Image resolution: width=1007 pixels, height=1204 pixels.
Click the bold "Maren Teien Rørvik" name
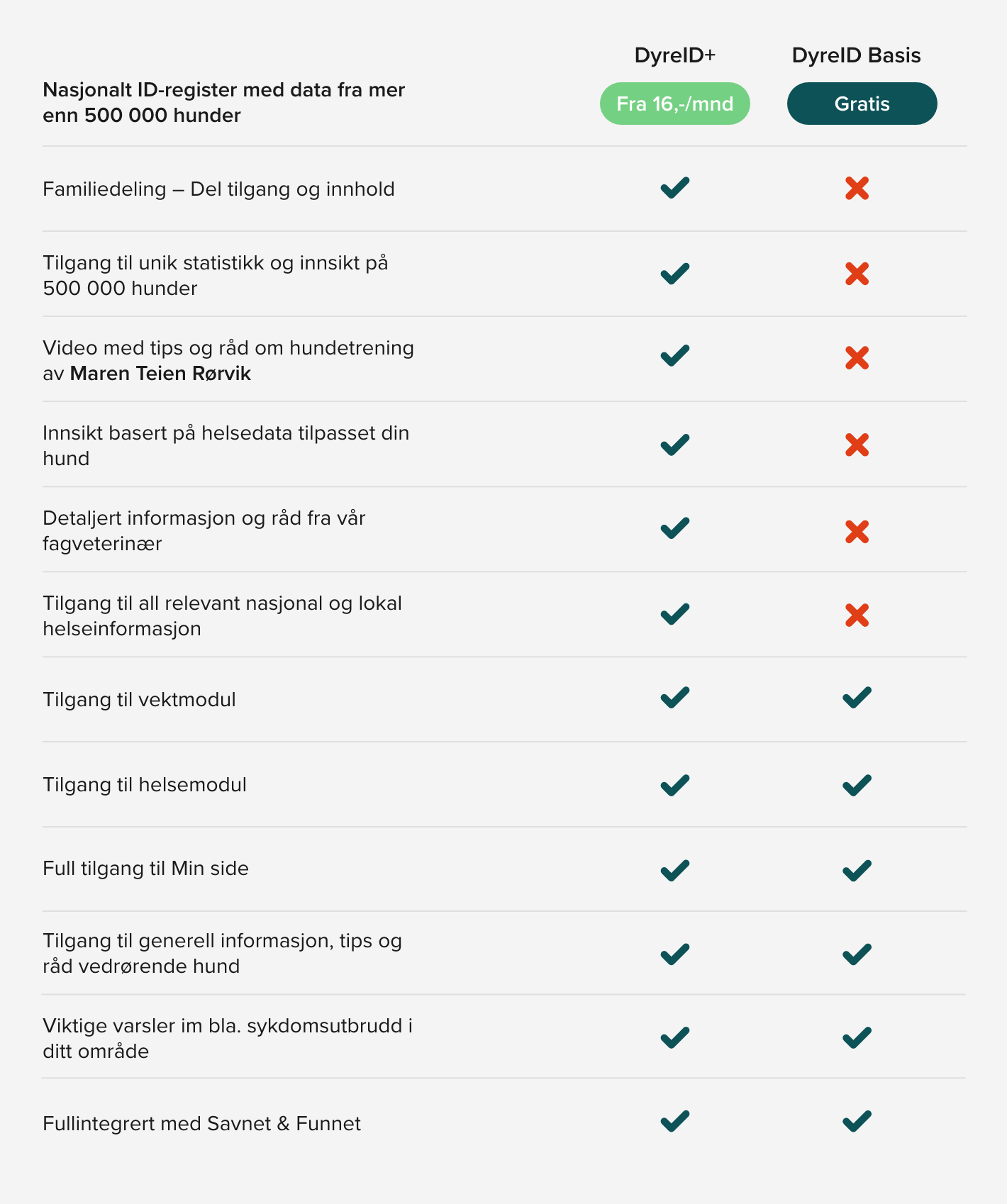160,374
